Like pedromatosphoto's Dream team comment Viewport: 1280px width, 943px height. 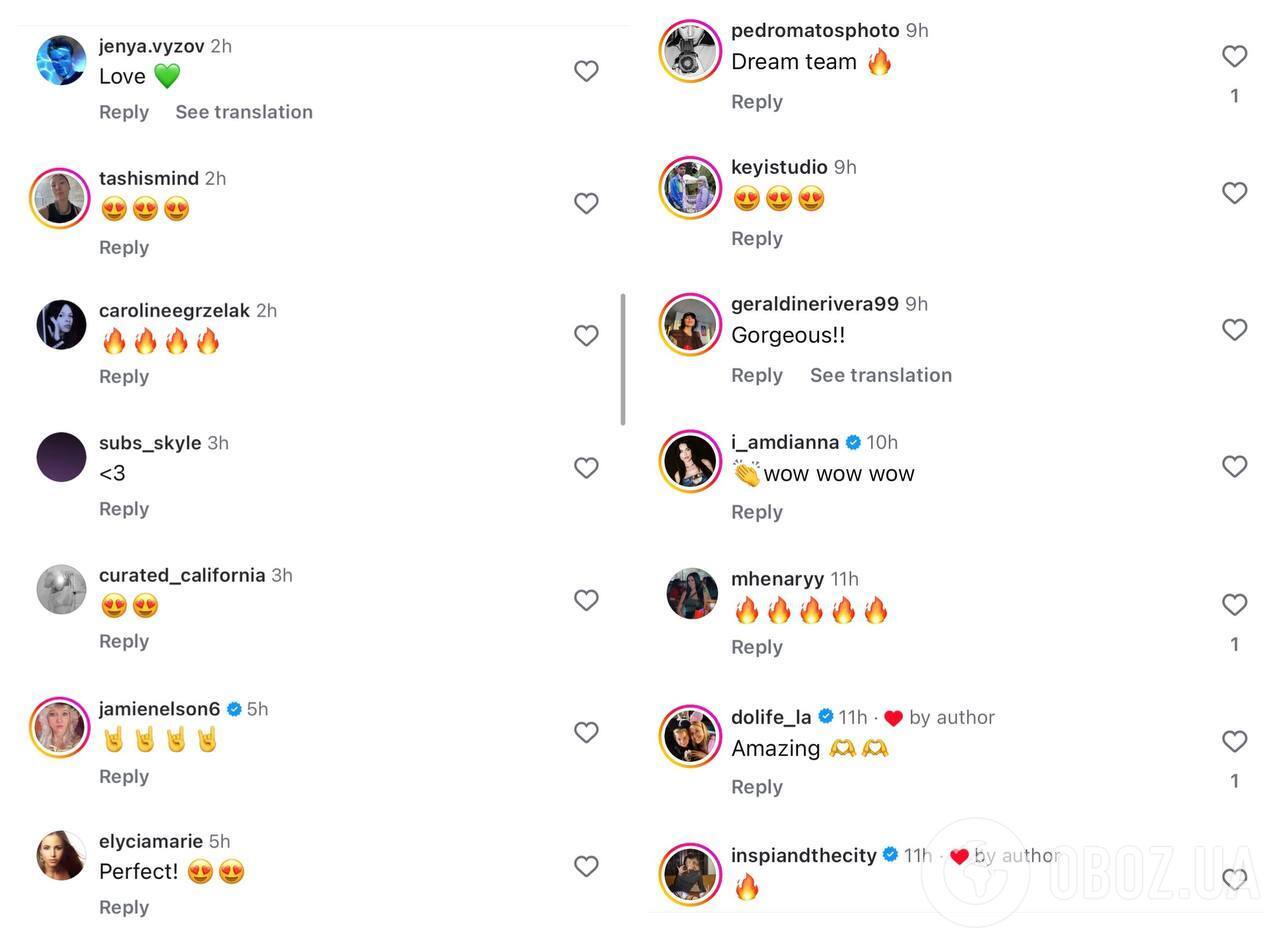click(x=1234, y=56)
